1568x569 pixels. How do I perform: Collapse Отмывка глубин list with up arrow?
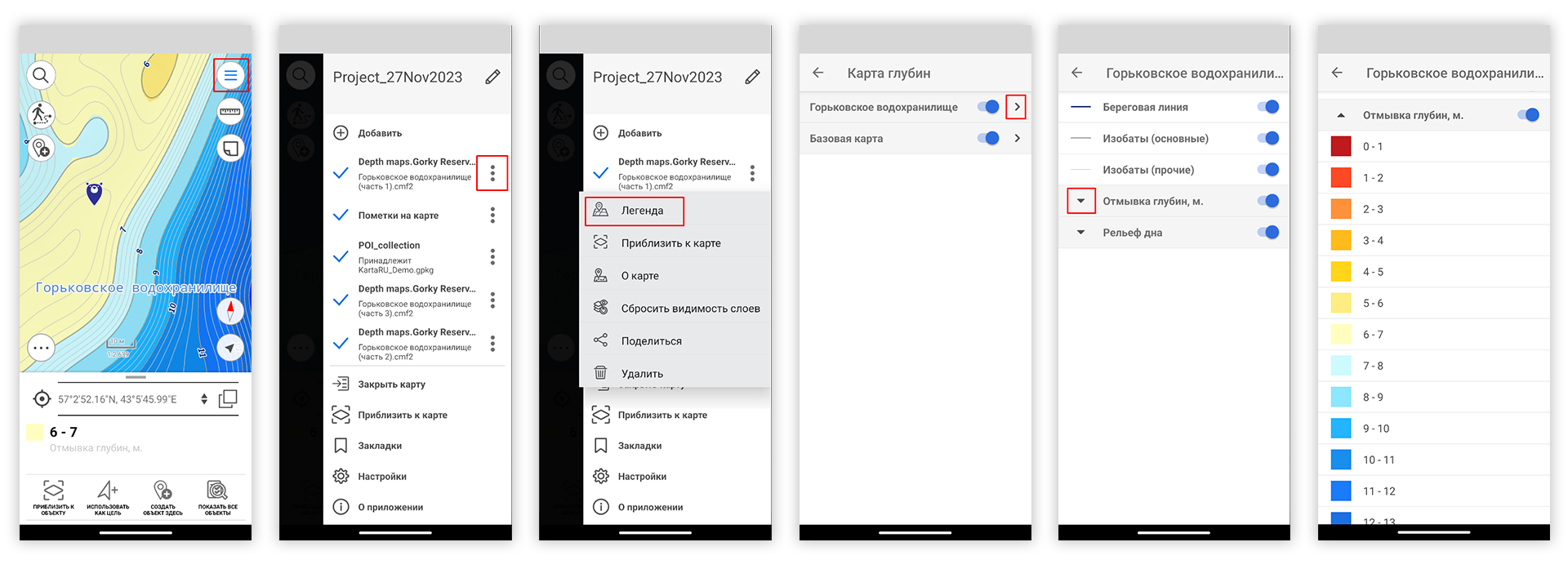pos(1340,116)
